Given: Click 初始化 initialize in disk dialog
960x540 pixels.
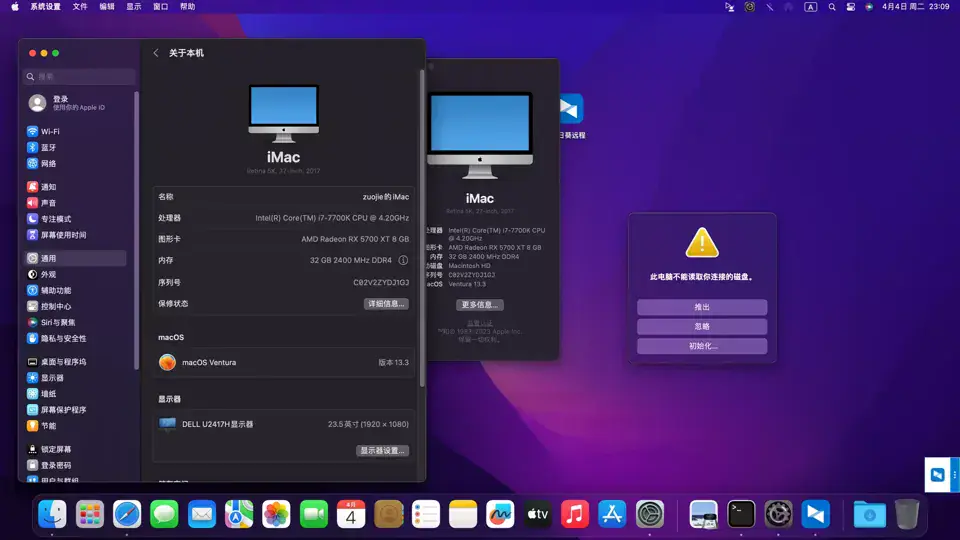Looking at the screenshot, I should (x=702, y=346).
